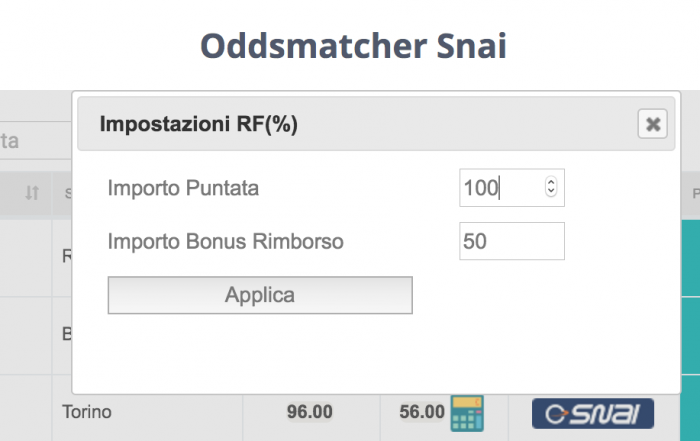Click the 56.00 odds value
The width and height of the screenshot is (700, 441).
pyautogui.click(x=422, y=412)
